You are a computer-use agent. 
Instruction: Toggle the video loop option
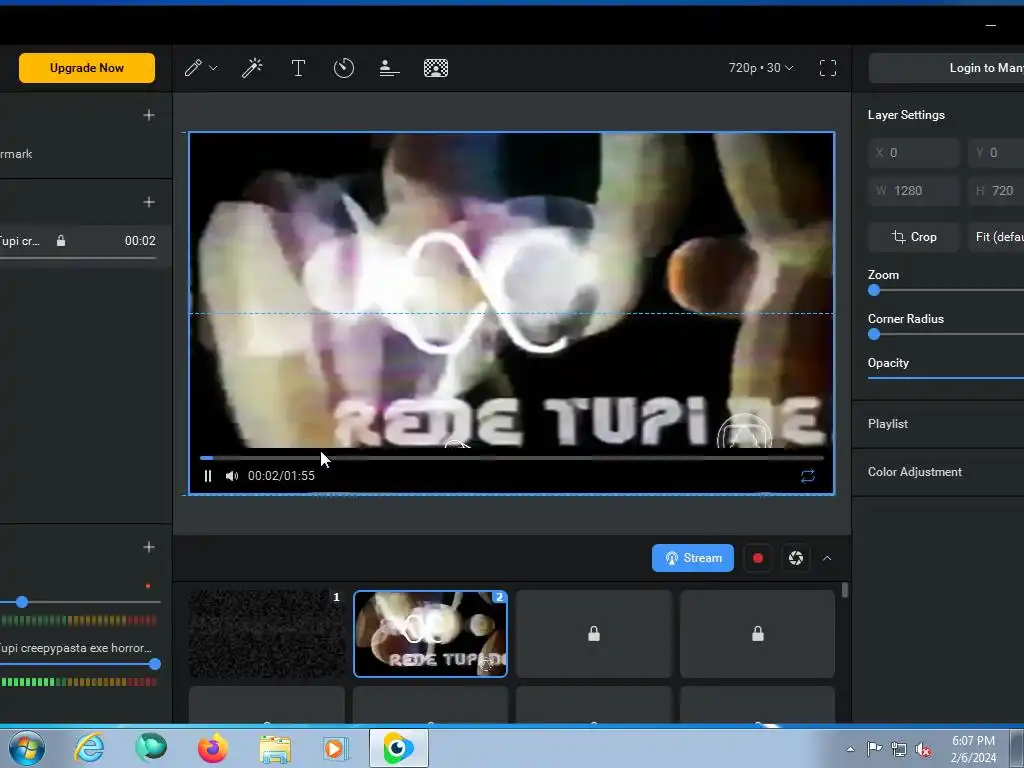point(808,476)
